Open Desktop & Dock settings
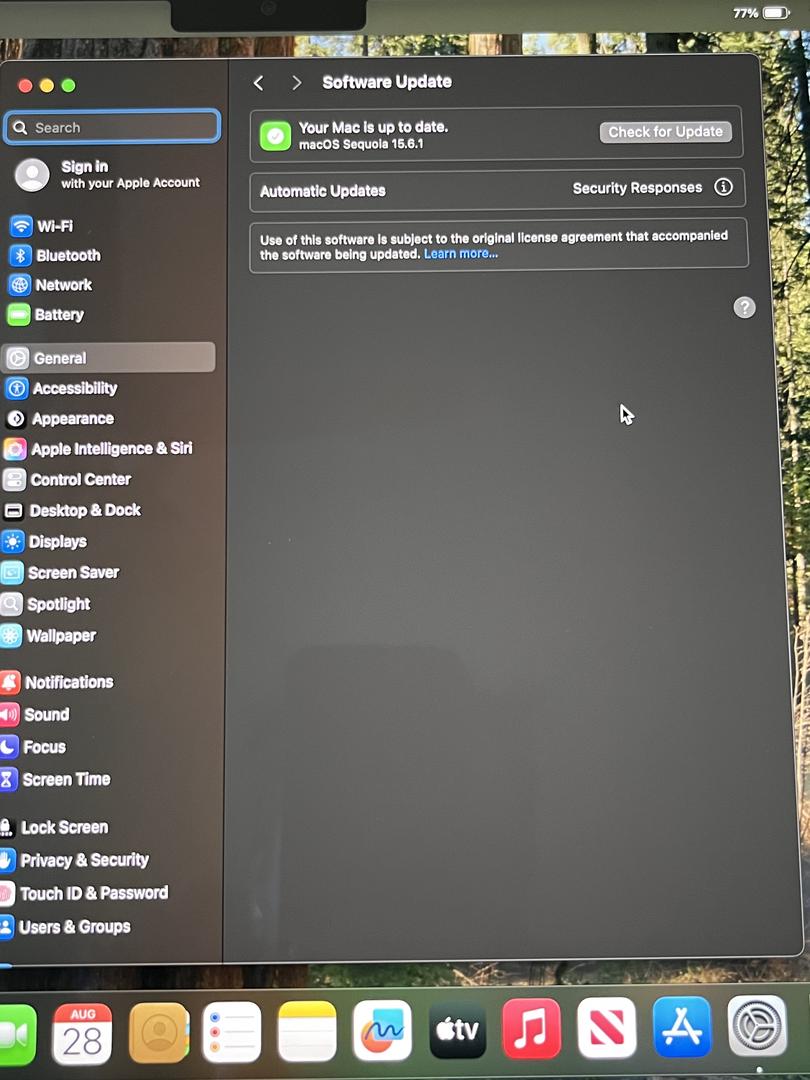This screenshot has width=810, height=1080. point(72,510)
